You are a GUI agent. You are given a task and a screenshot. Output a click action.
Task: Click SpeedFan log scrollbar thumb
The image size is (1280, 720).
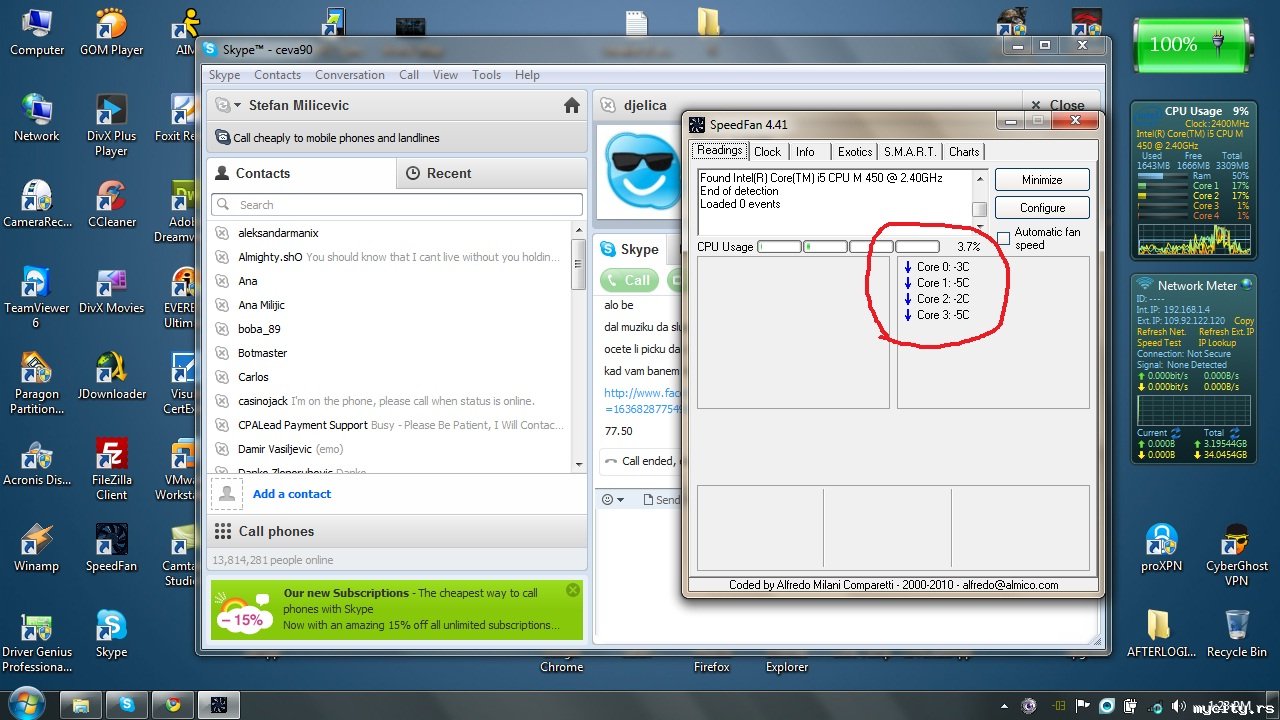coord(980,209)
